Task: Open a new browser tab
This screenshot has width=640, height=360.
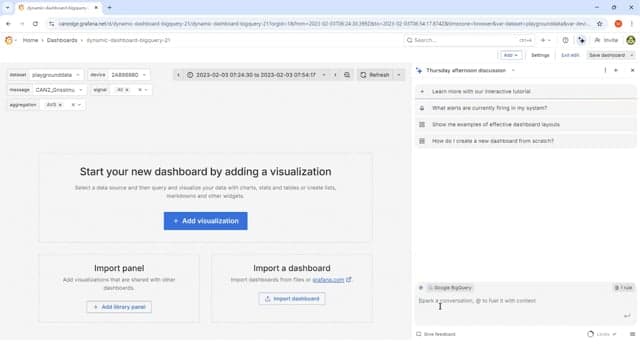Action: (x=109, y=7)
